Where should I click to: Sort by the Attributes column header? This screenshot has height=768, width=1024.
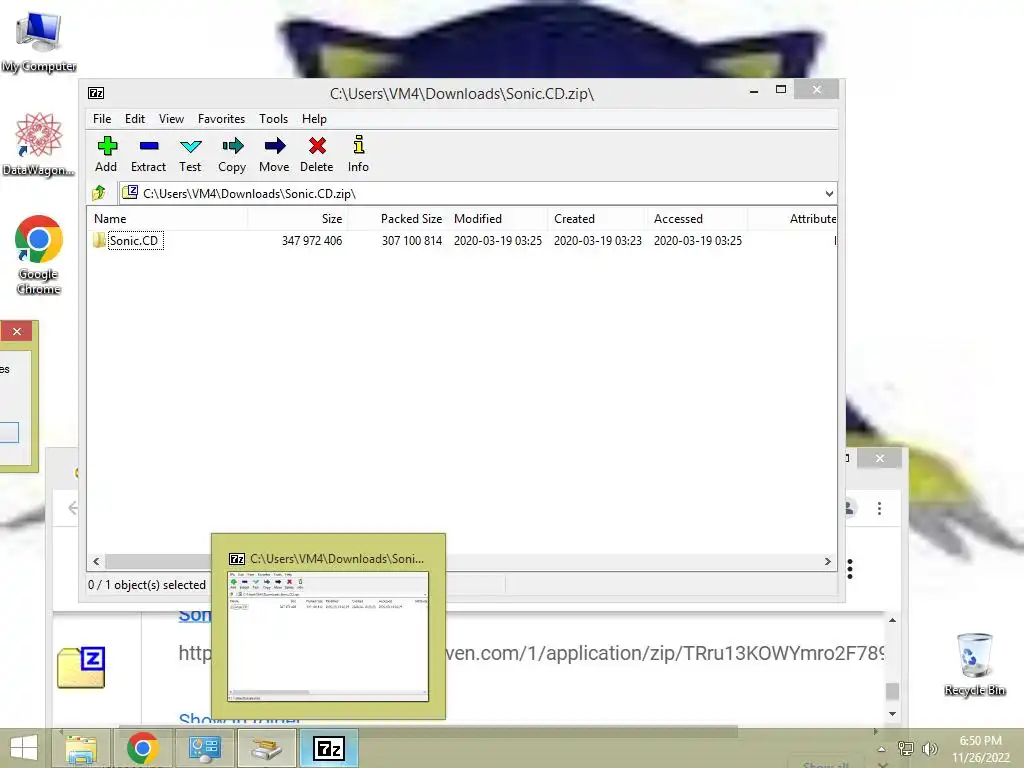792,219
